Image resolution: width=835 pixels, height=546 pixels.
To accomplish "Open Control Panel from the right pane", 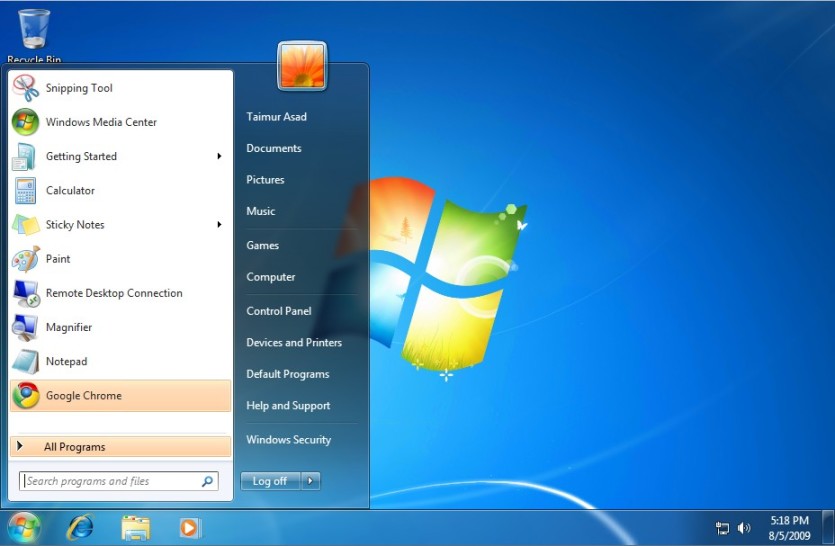I will (279, 311).
